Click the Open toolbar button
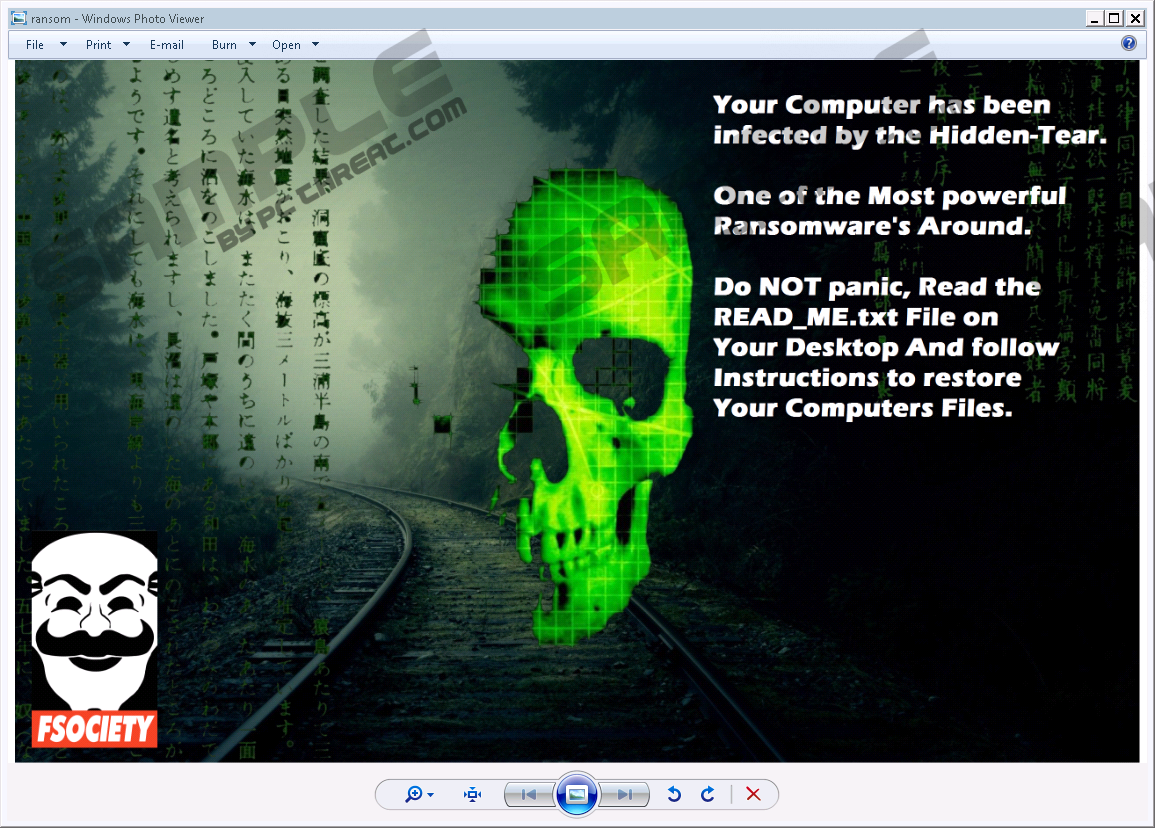Viewport: 1155px width, 828px height. (x=286, y=45)
